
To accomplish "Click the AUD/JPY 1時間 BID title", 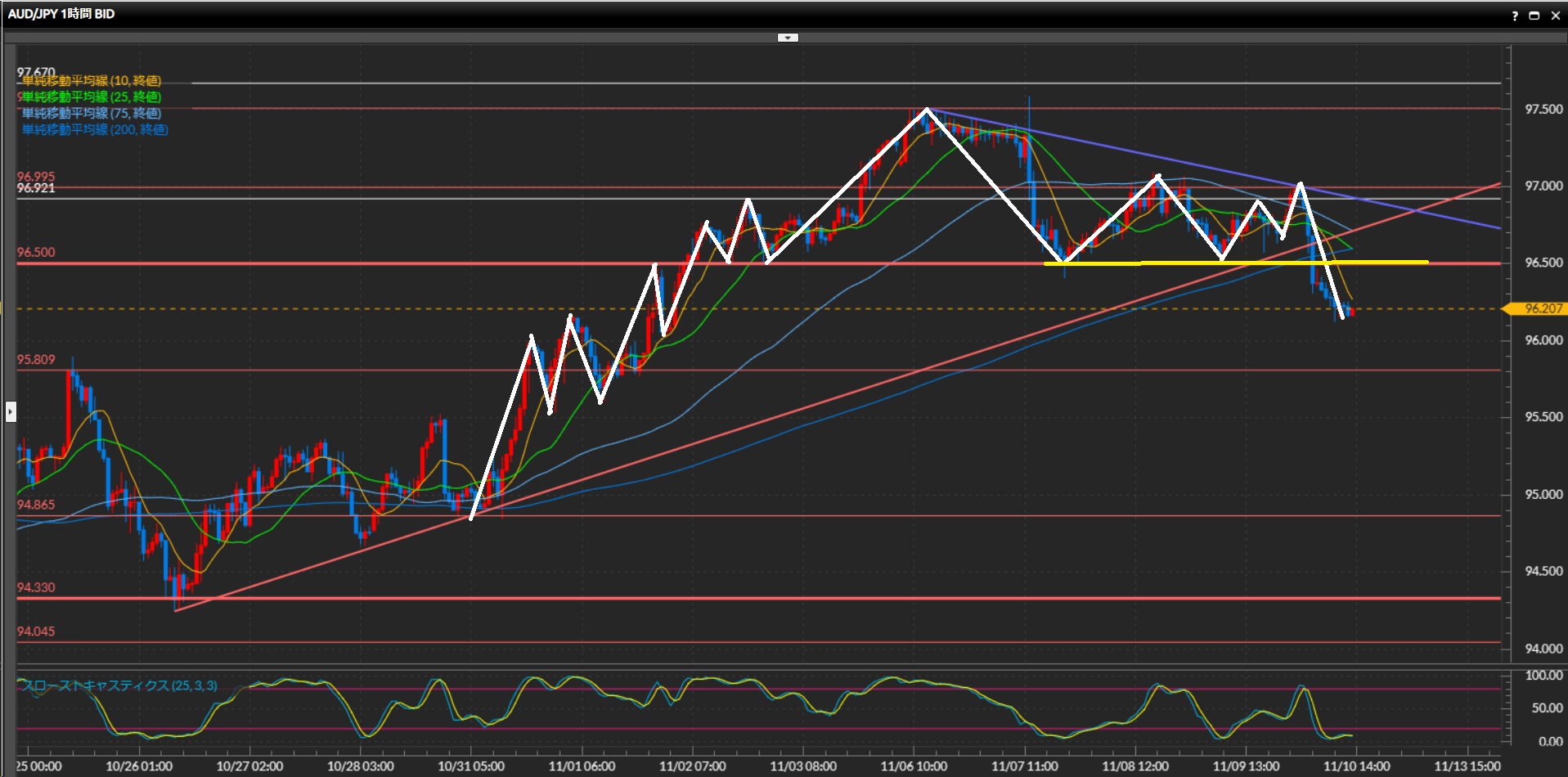I will point(61,14).
